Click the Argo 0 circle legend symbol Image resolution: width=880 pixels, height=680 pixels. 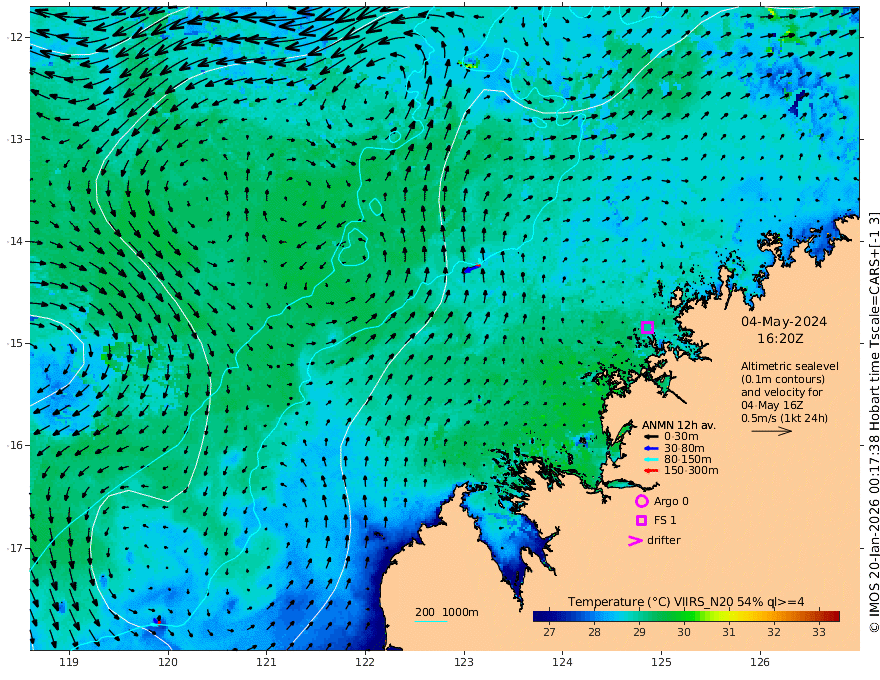tap(641, 501)
